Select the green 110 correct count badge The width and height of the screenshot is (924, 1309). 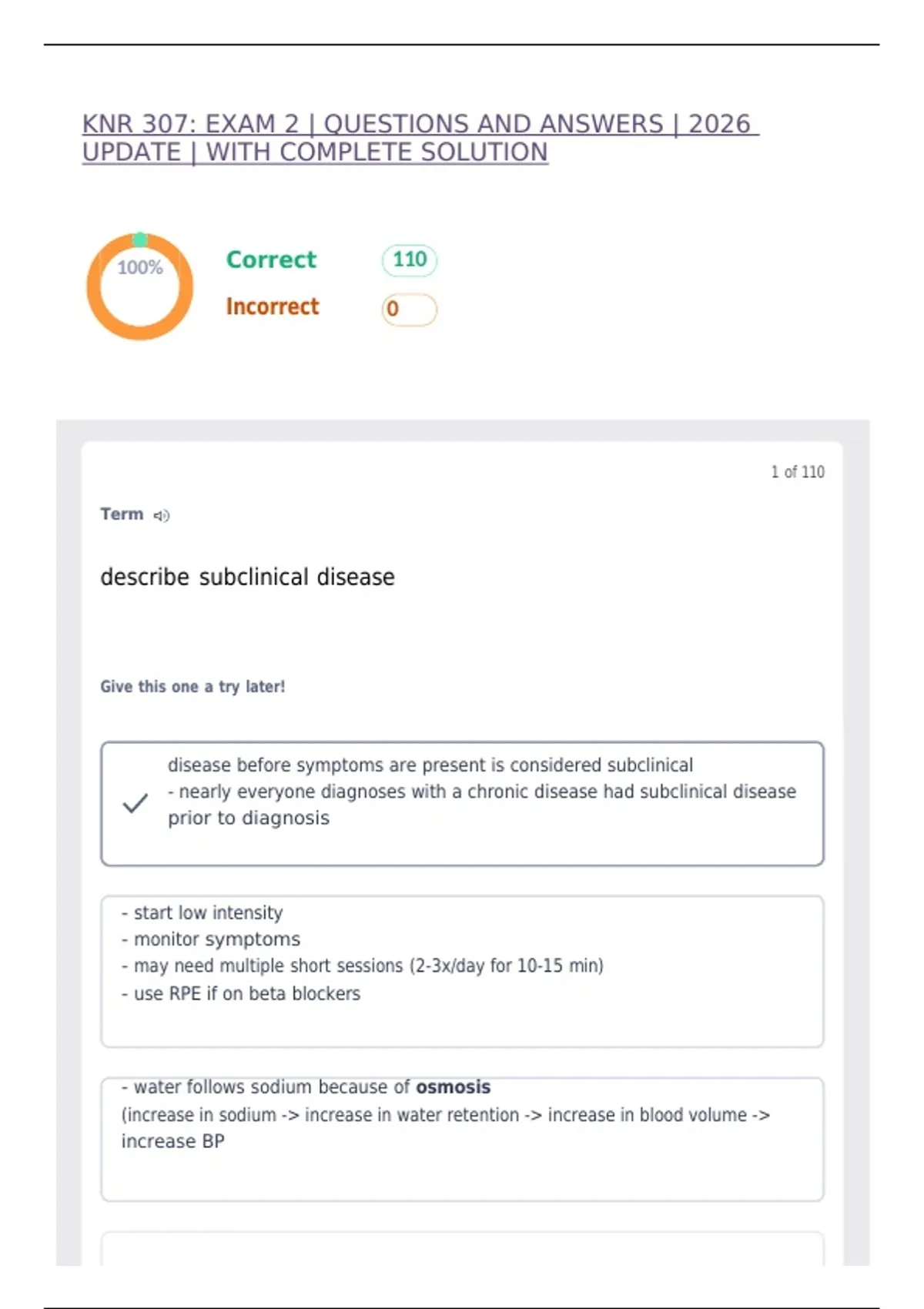[410, 259]
